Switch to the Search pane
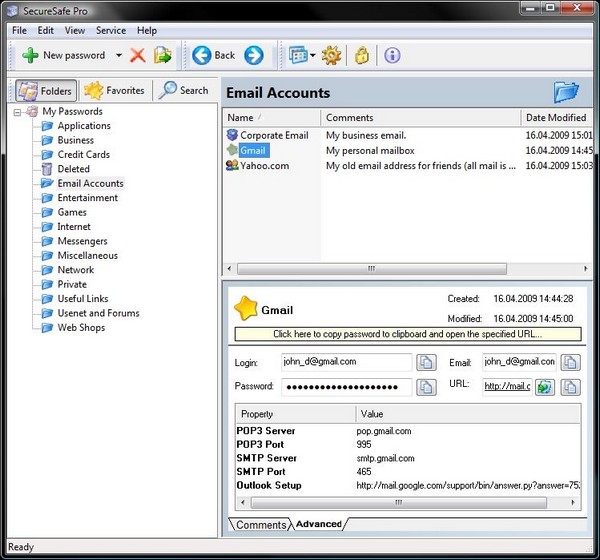600x560 pixels. tap(183, 90)
